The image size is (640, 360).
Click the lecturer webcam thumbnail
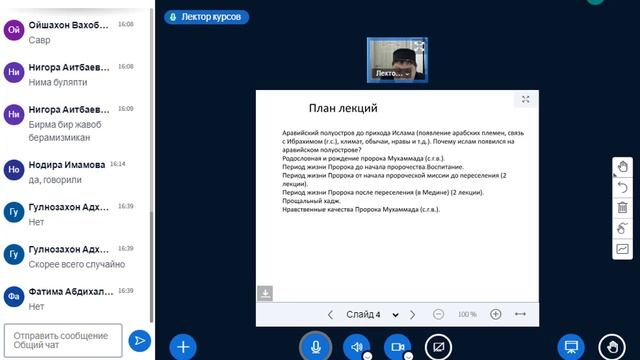[x=397, y=60]
